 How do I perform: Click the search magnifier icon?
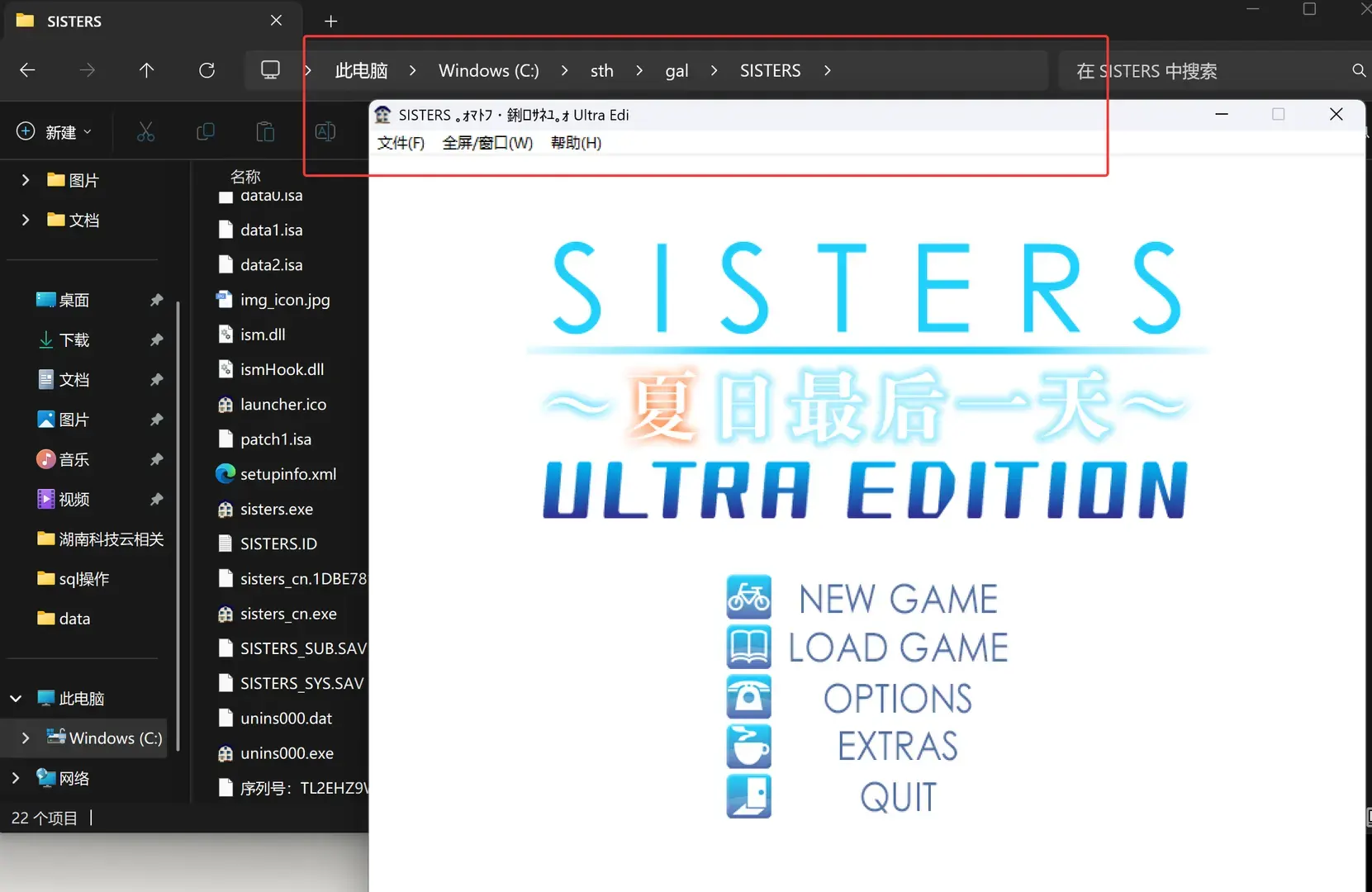tap(1359, 71)
